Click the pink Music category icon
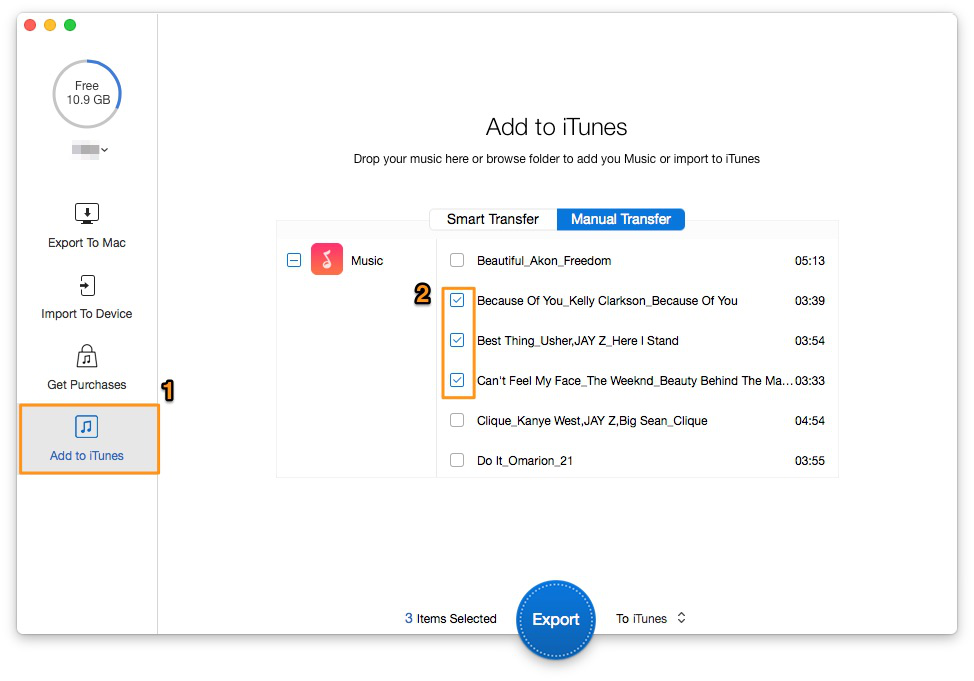The image size is (974, 681). (x=327, y=259)
